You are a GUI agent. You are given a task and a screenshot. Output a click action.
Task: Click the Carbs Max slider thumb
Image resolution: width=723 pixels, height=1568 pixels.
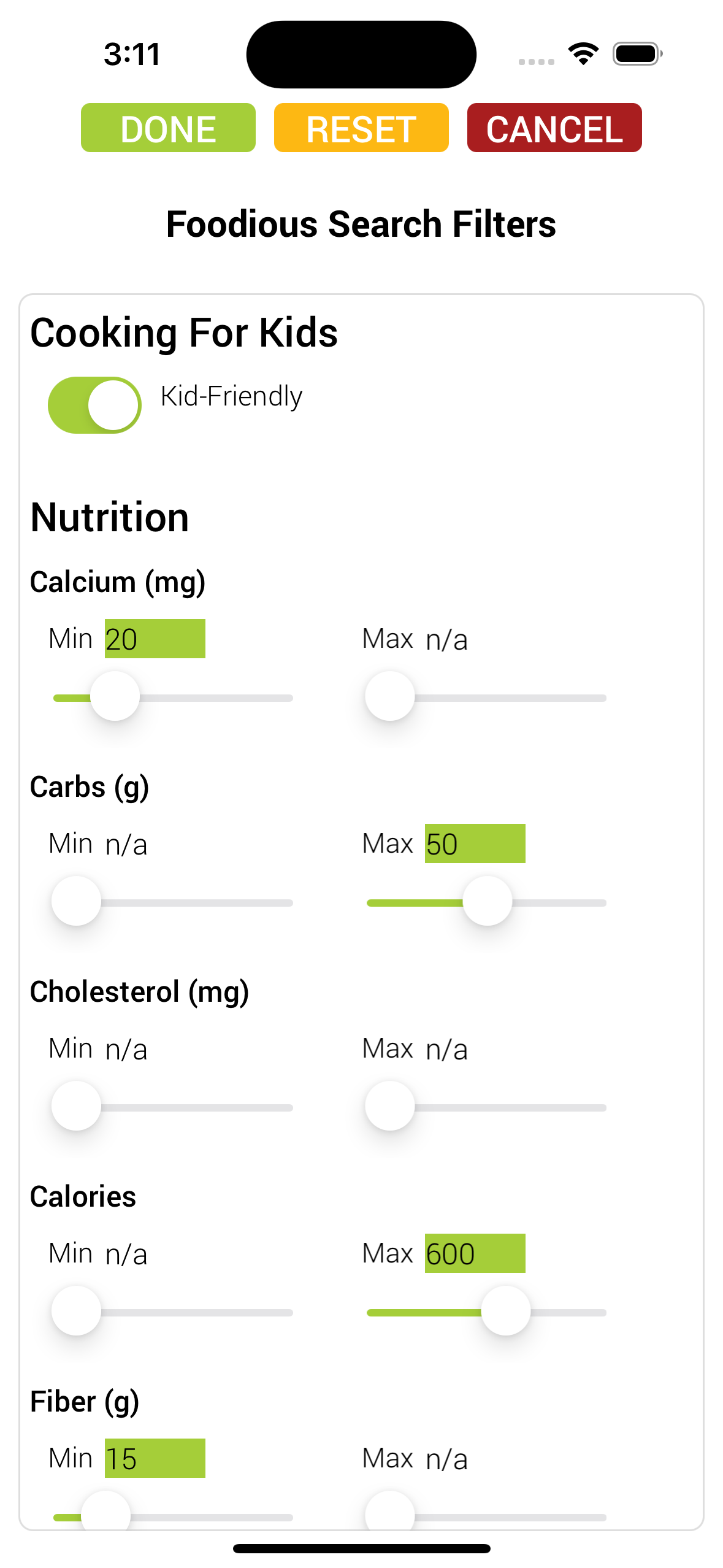pos(488,901)
